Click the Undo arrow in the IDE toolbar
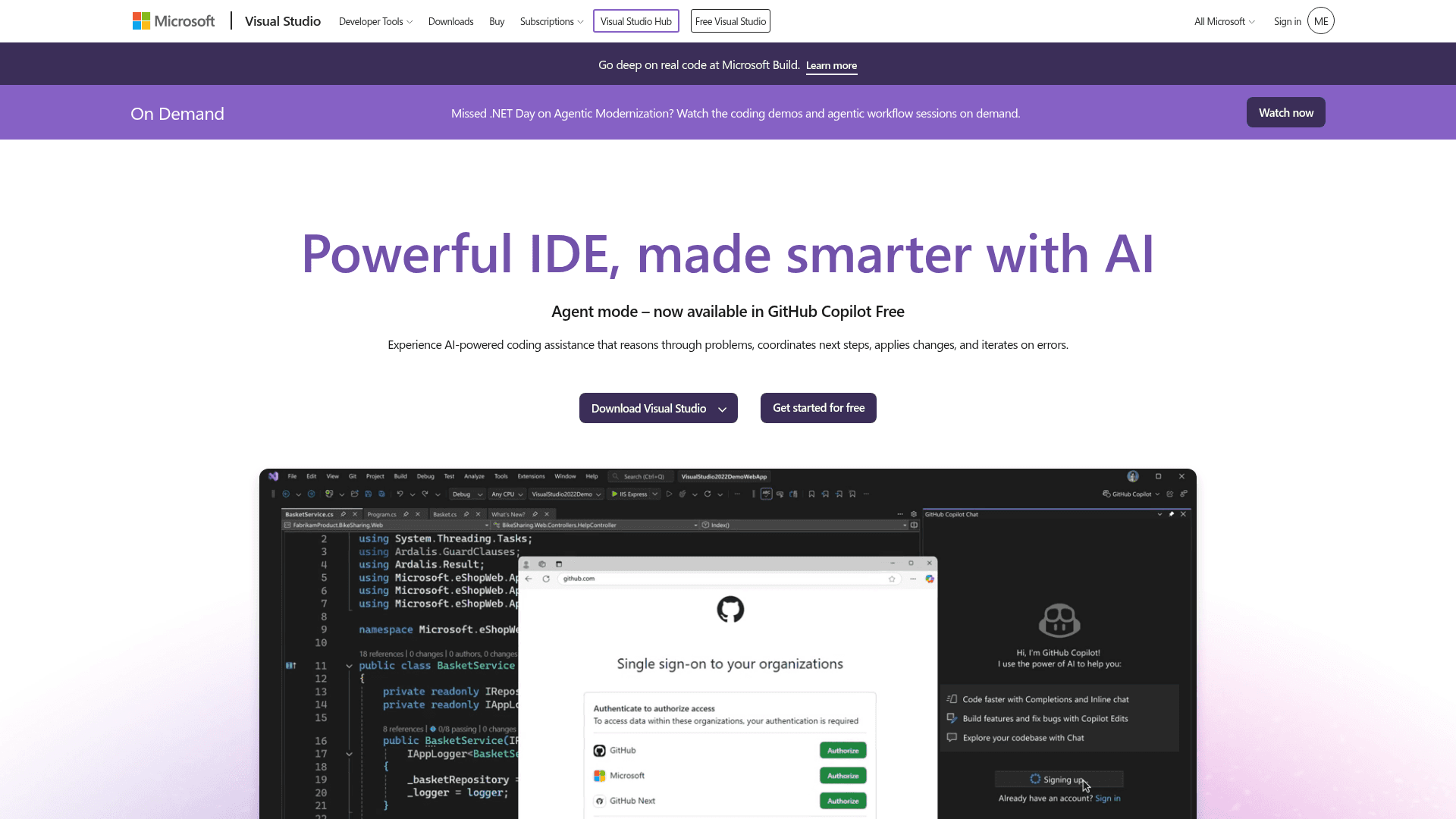 click(x=400, y=494)
